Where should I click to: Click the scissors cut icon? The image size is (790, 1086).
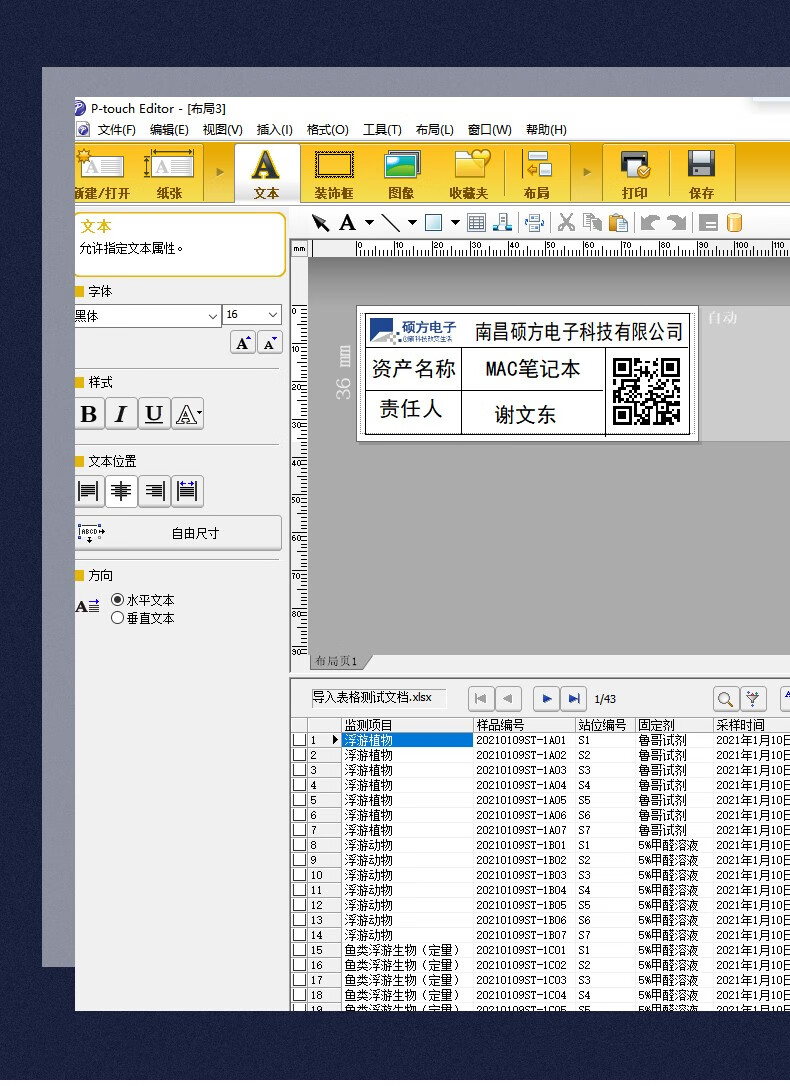click(x=566, y=223)
